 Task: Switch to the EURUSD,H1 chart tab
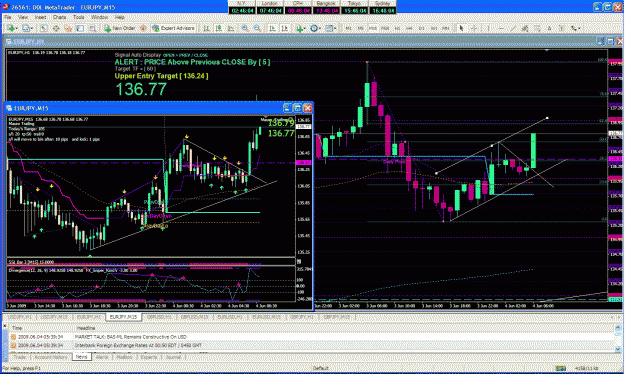tap(230, 317)
